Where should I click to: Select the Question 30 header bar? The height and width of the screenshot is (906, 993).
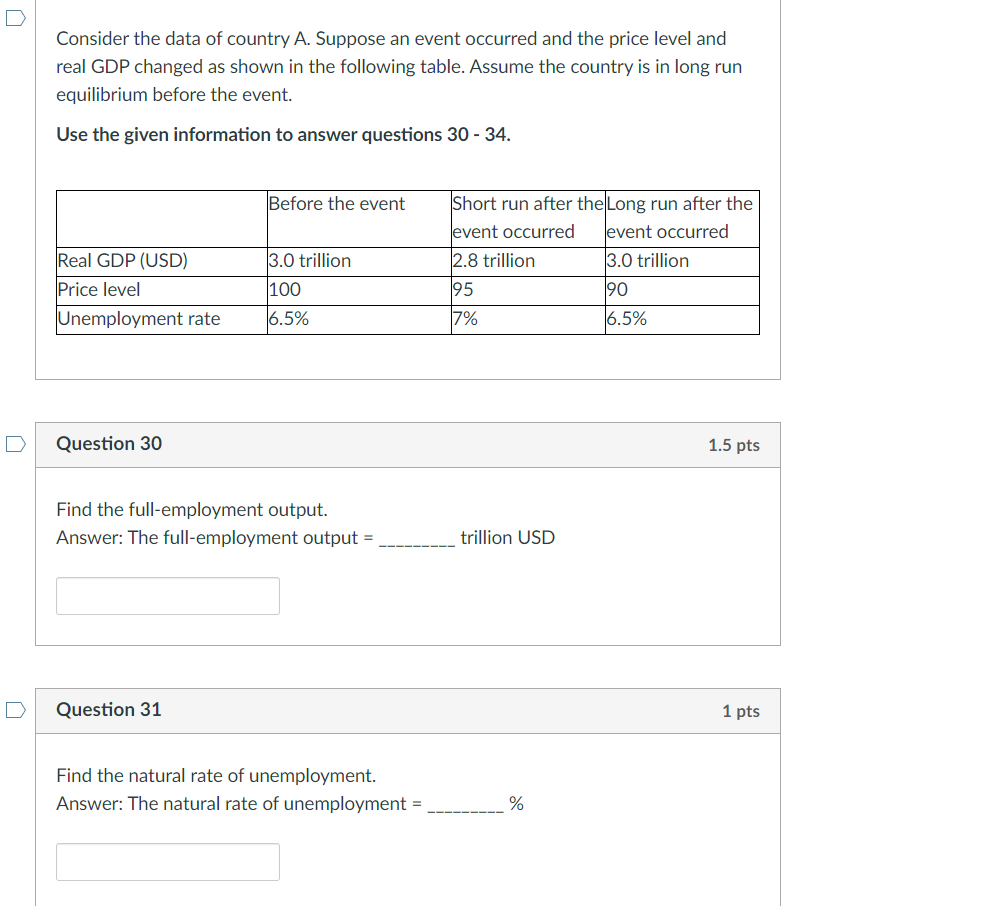pyautogui.click(x=408, y=443)
